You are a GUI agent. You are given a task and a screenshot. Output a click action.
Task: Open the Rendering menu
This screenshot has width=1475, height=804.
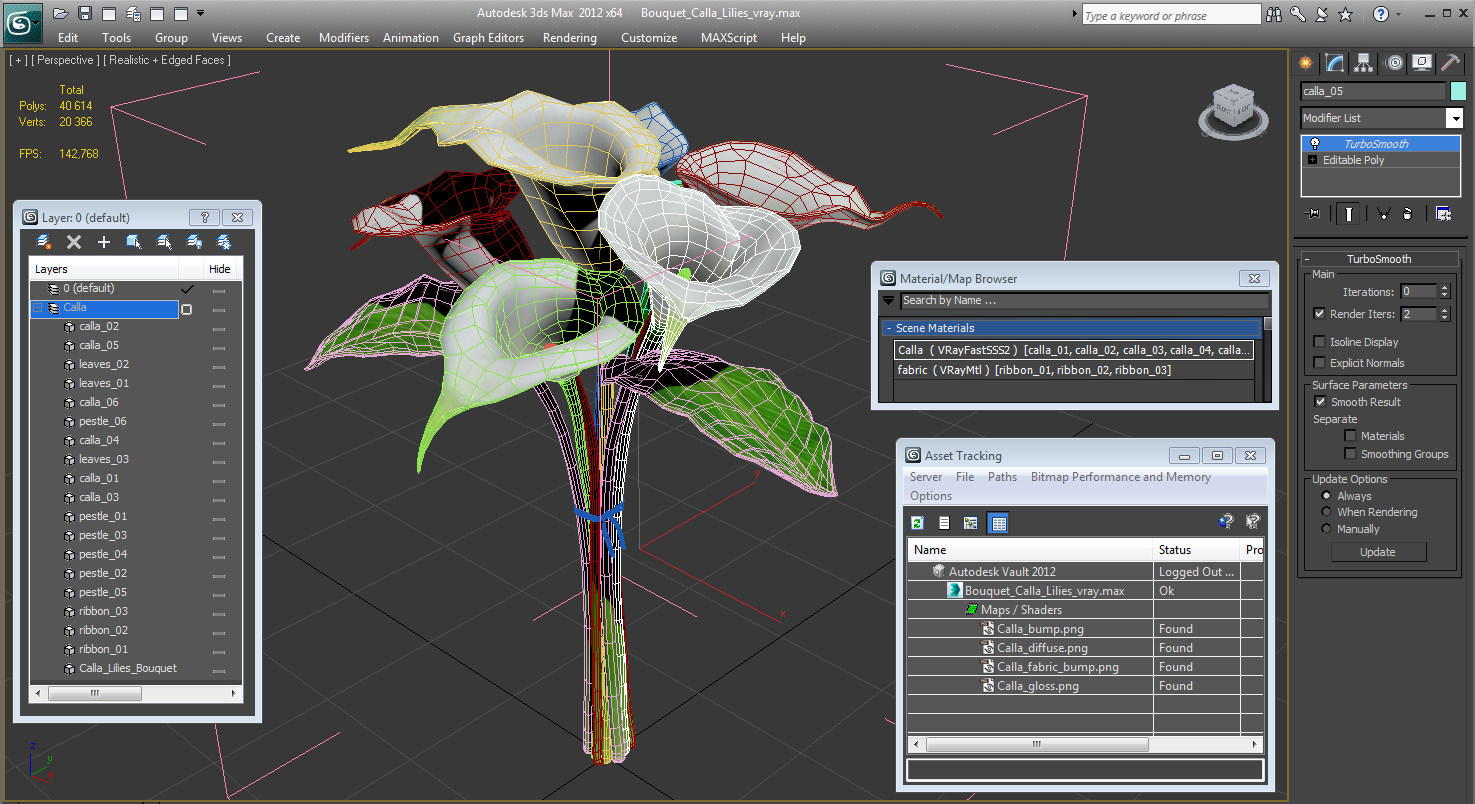click(569, 38)
